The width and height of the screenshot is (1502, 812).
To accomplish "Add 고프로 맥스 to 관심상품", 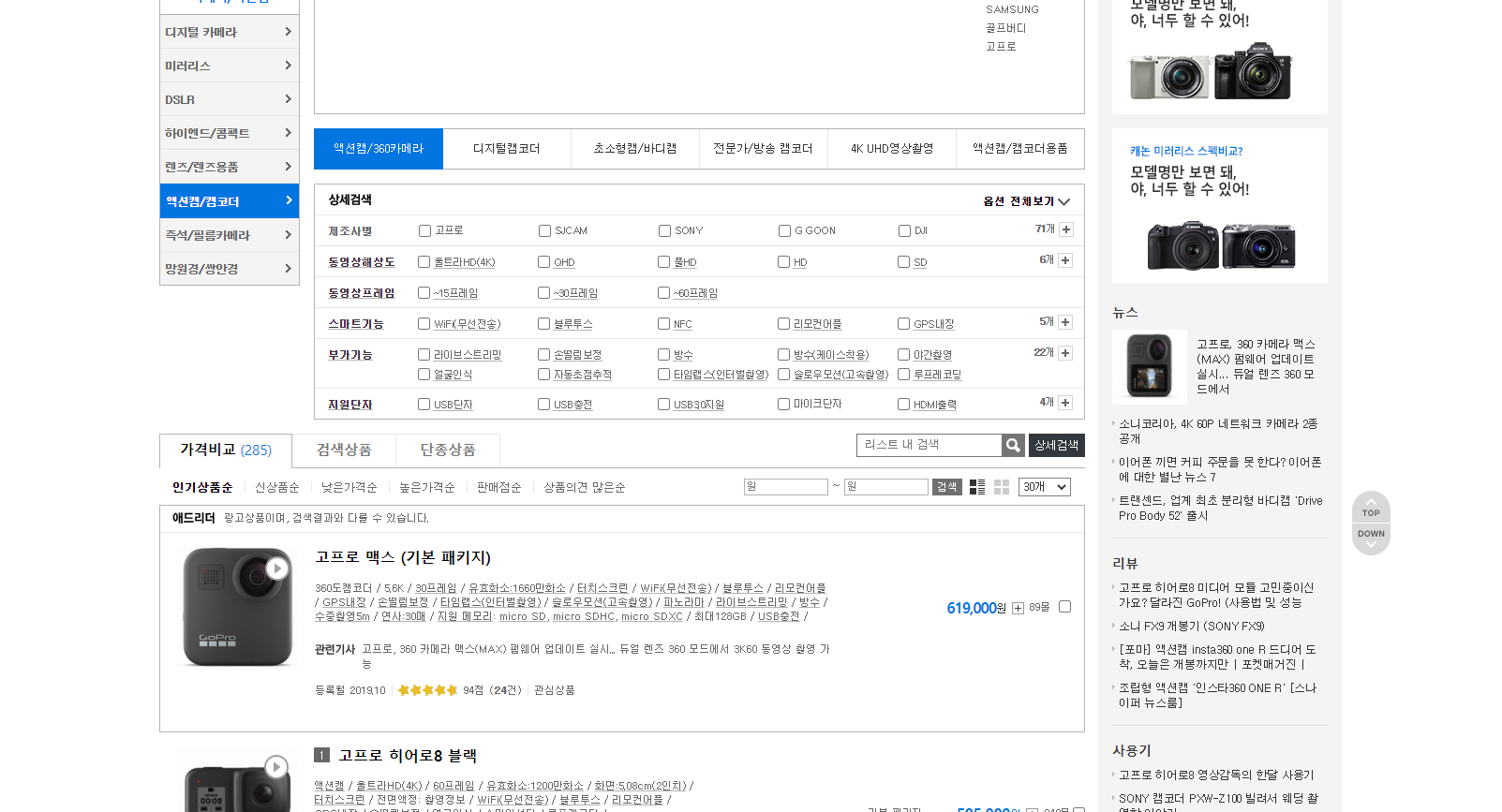I will [x=555, y=690].
